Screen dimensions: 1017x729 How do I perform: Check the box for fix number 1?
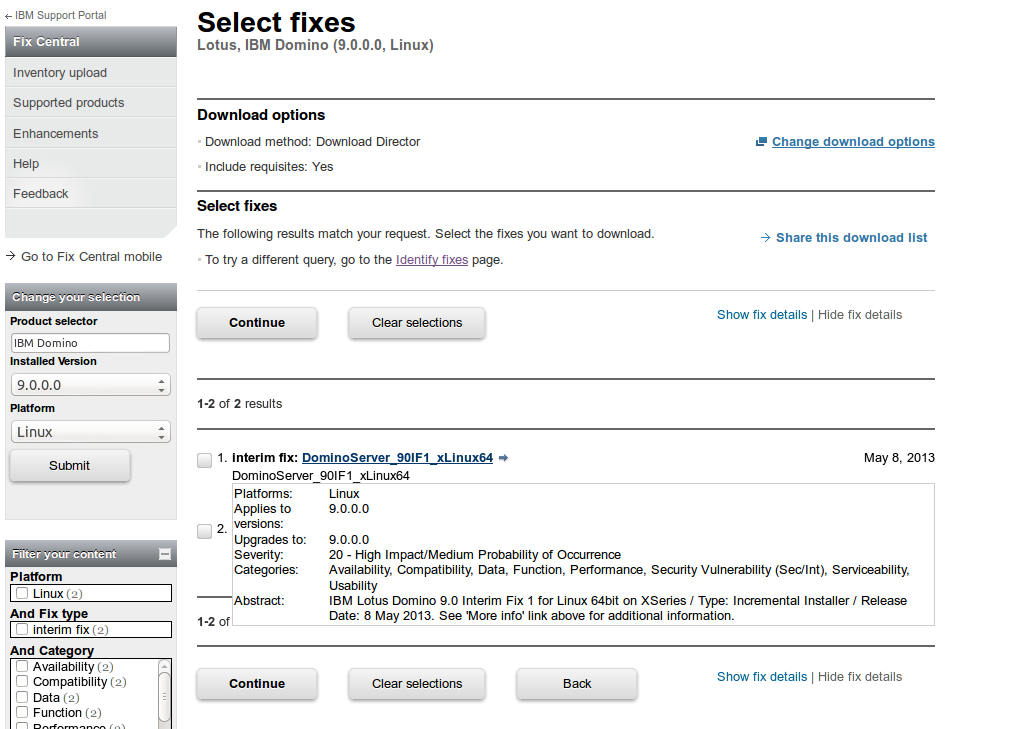[204, 460]
